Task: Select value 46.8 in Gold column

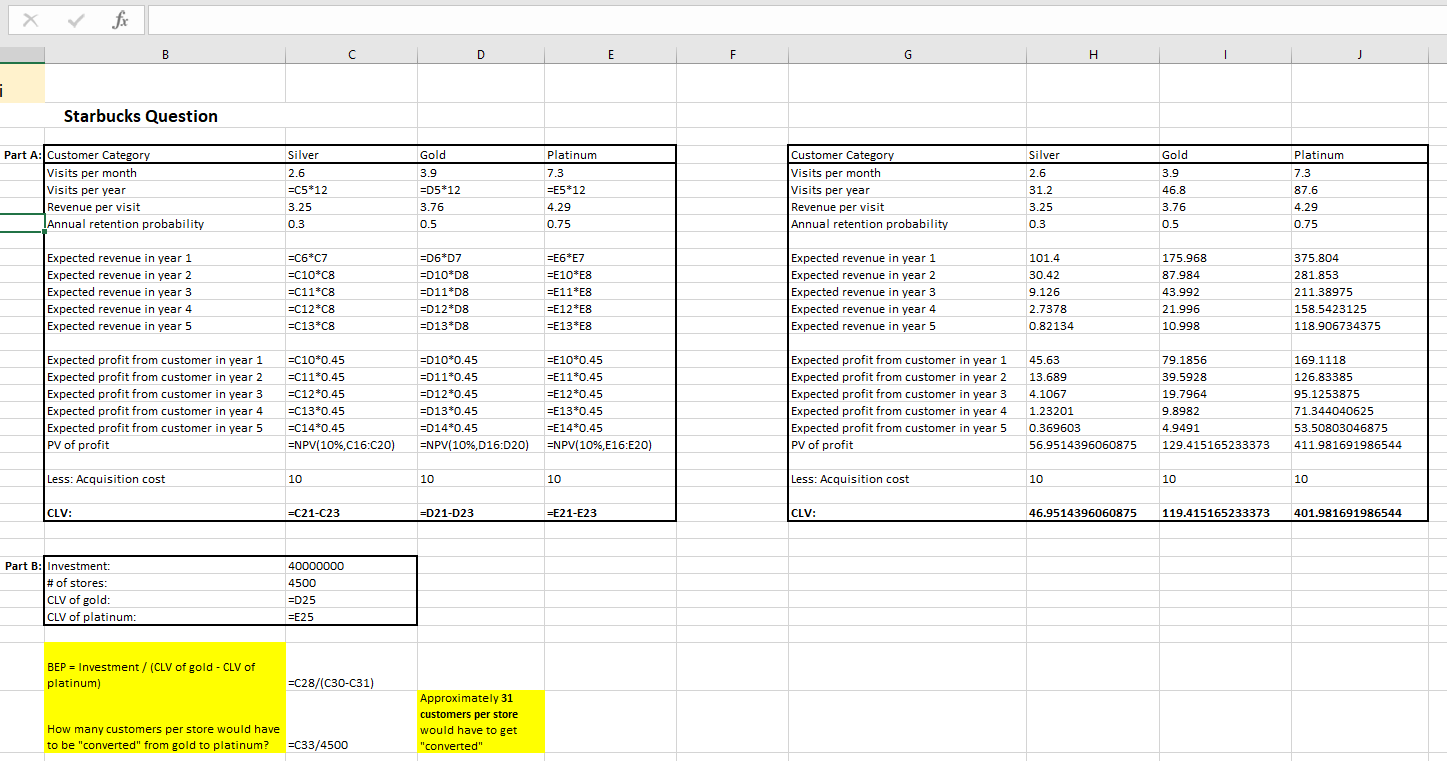Action: (1225, 190)
